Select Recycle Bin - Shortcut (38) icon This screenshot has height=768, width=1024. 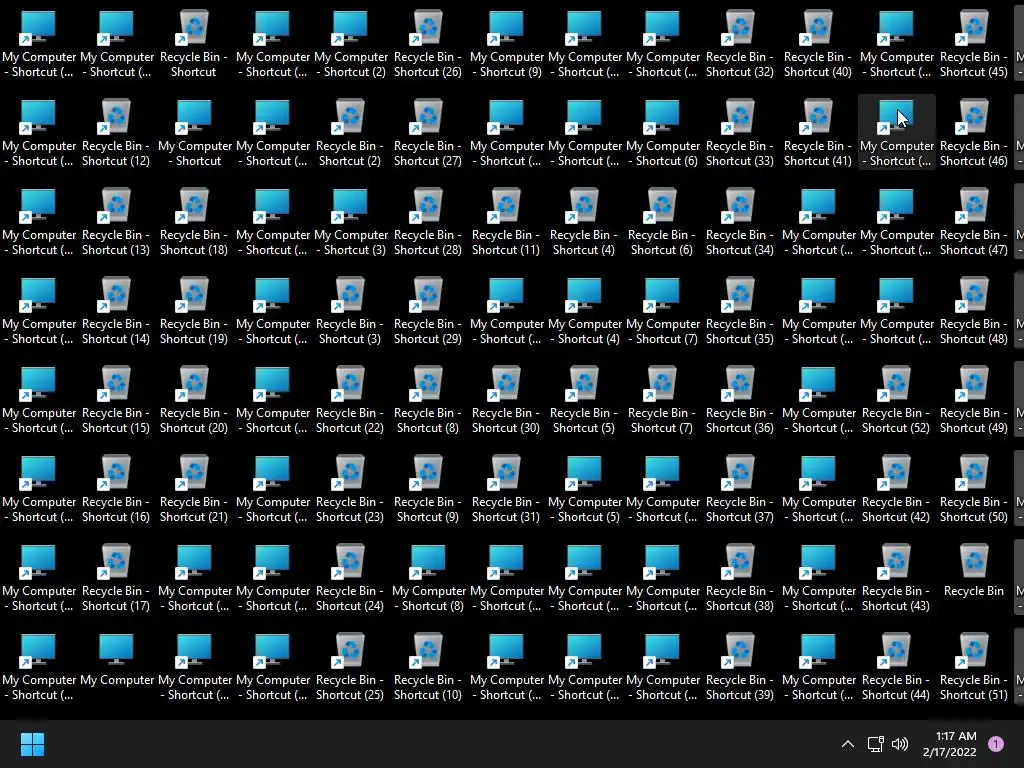(x=740, y=578)
